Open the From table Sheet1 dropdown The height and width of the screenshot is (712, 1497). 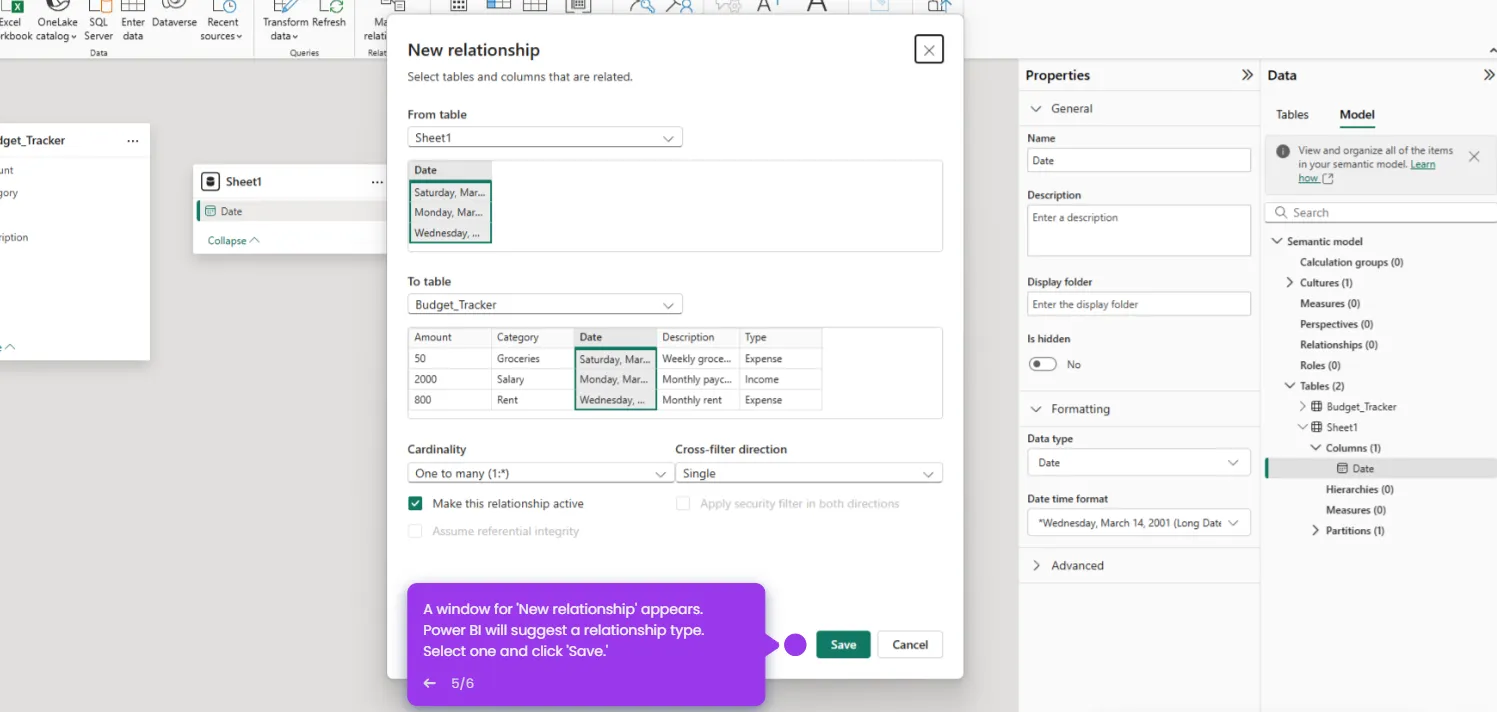point(545,138)
